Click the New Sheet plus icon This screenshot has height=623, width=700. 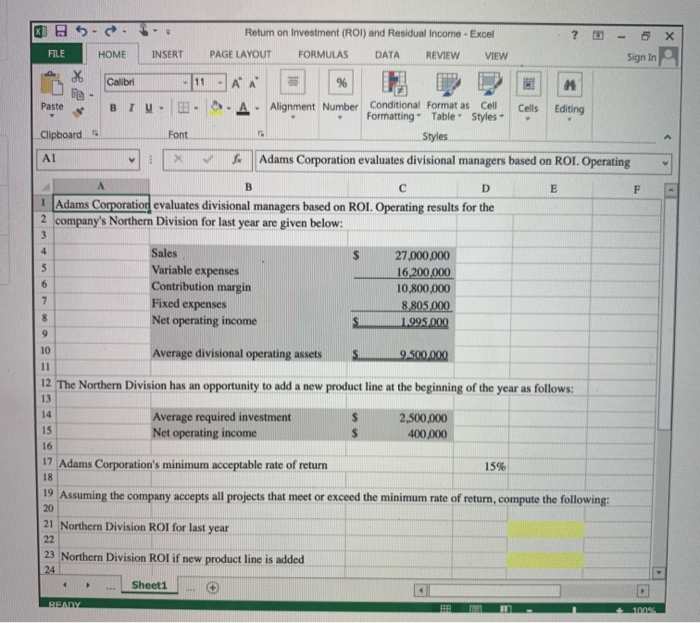212,588
